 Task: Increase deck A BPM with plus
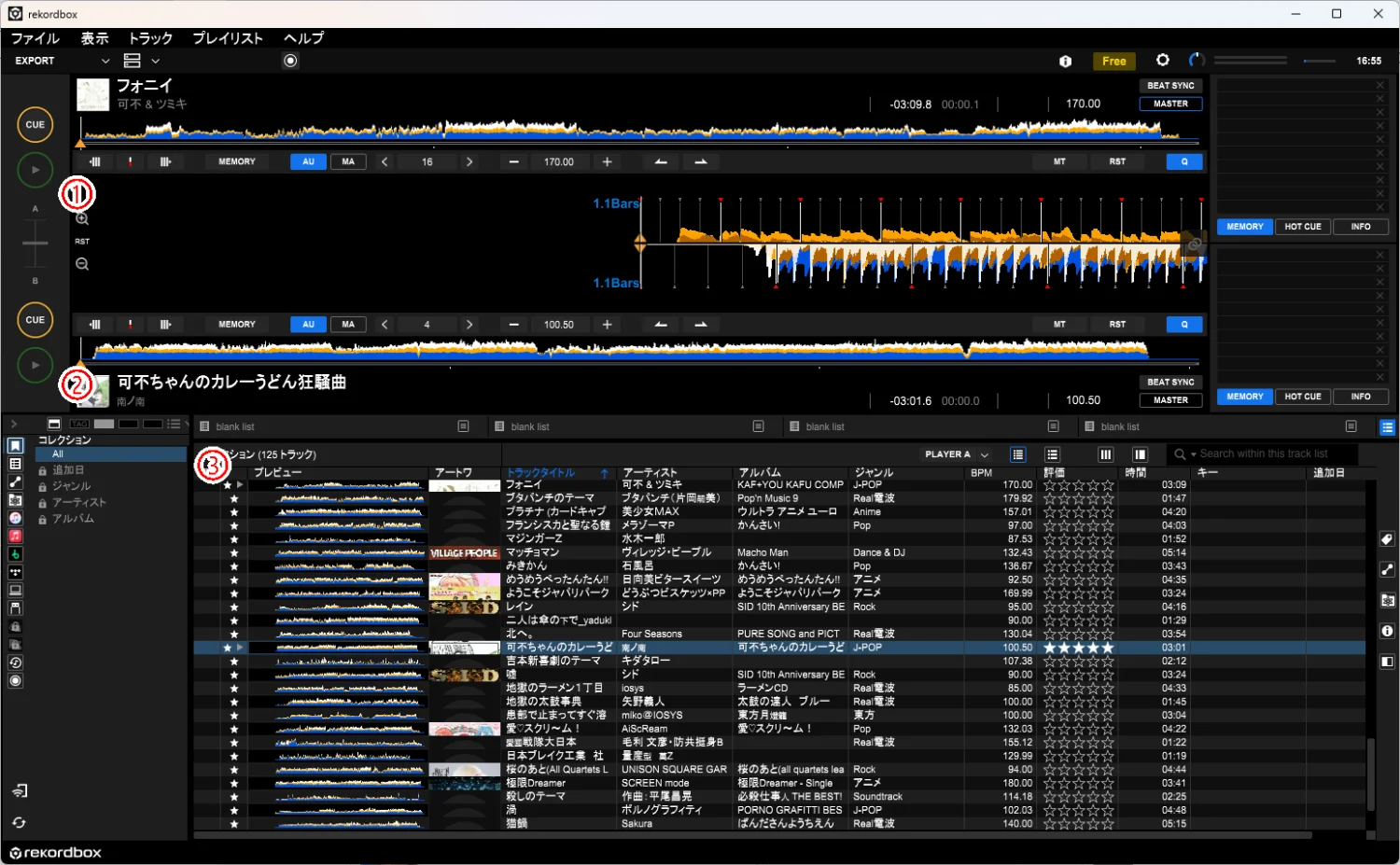pyautogui.click(x=607, y=161)
